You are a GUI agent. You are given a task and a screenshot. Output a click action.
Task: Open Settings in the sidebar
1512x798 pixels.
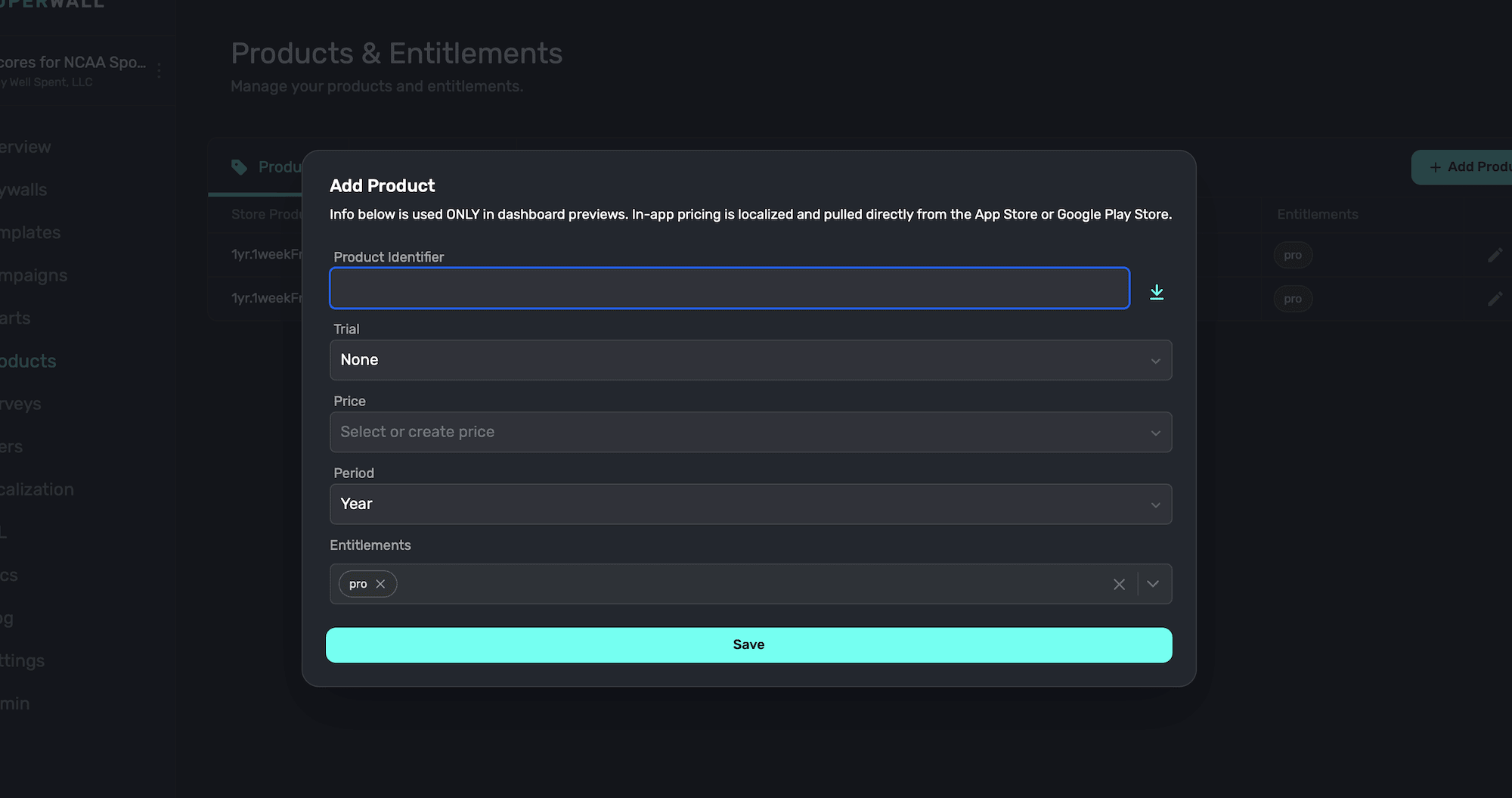23,660
